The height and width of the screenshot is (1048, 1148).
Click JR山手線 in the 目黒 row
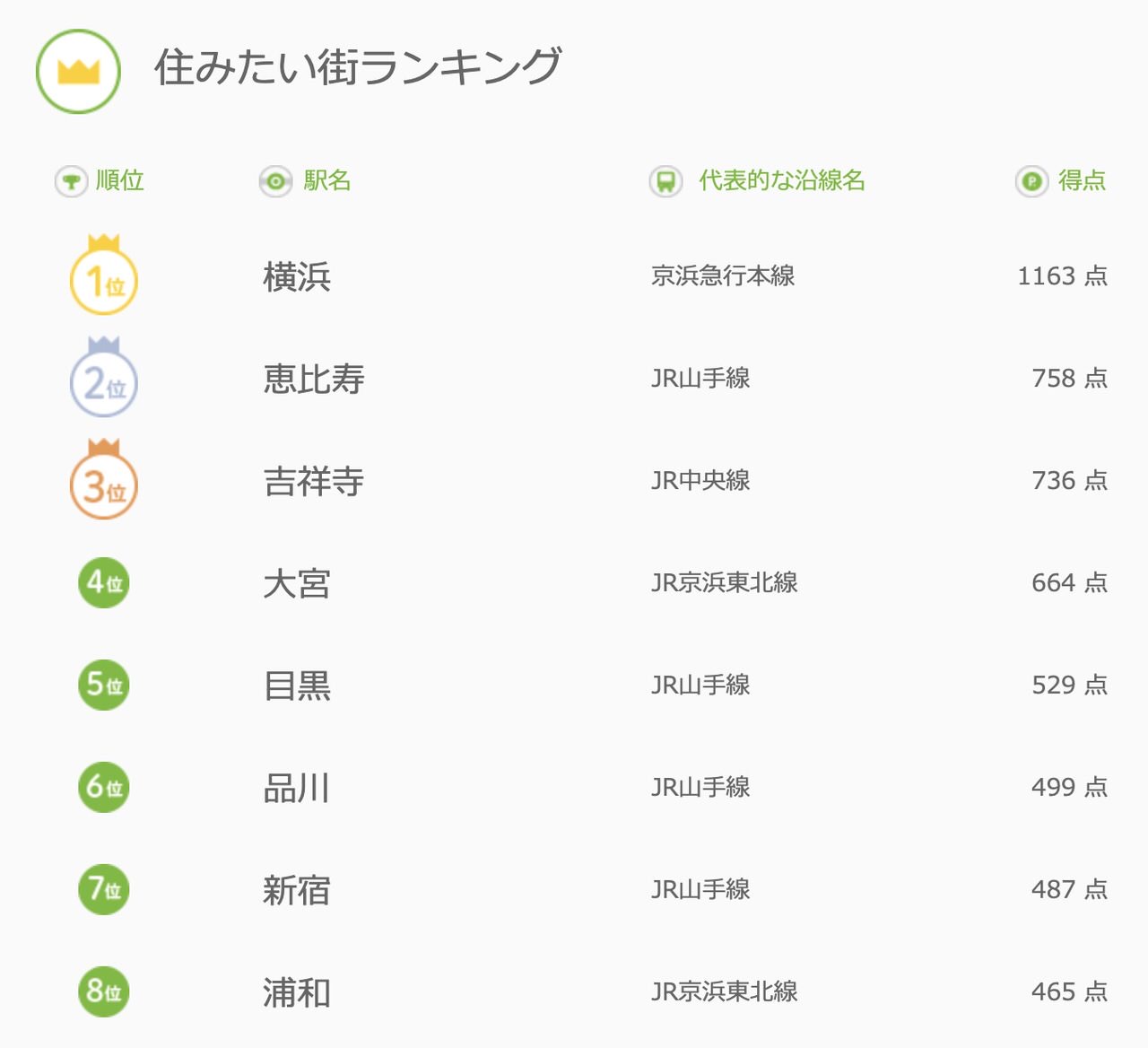(x=700, y=685)
